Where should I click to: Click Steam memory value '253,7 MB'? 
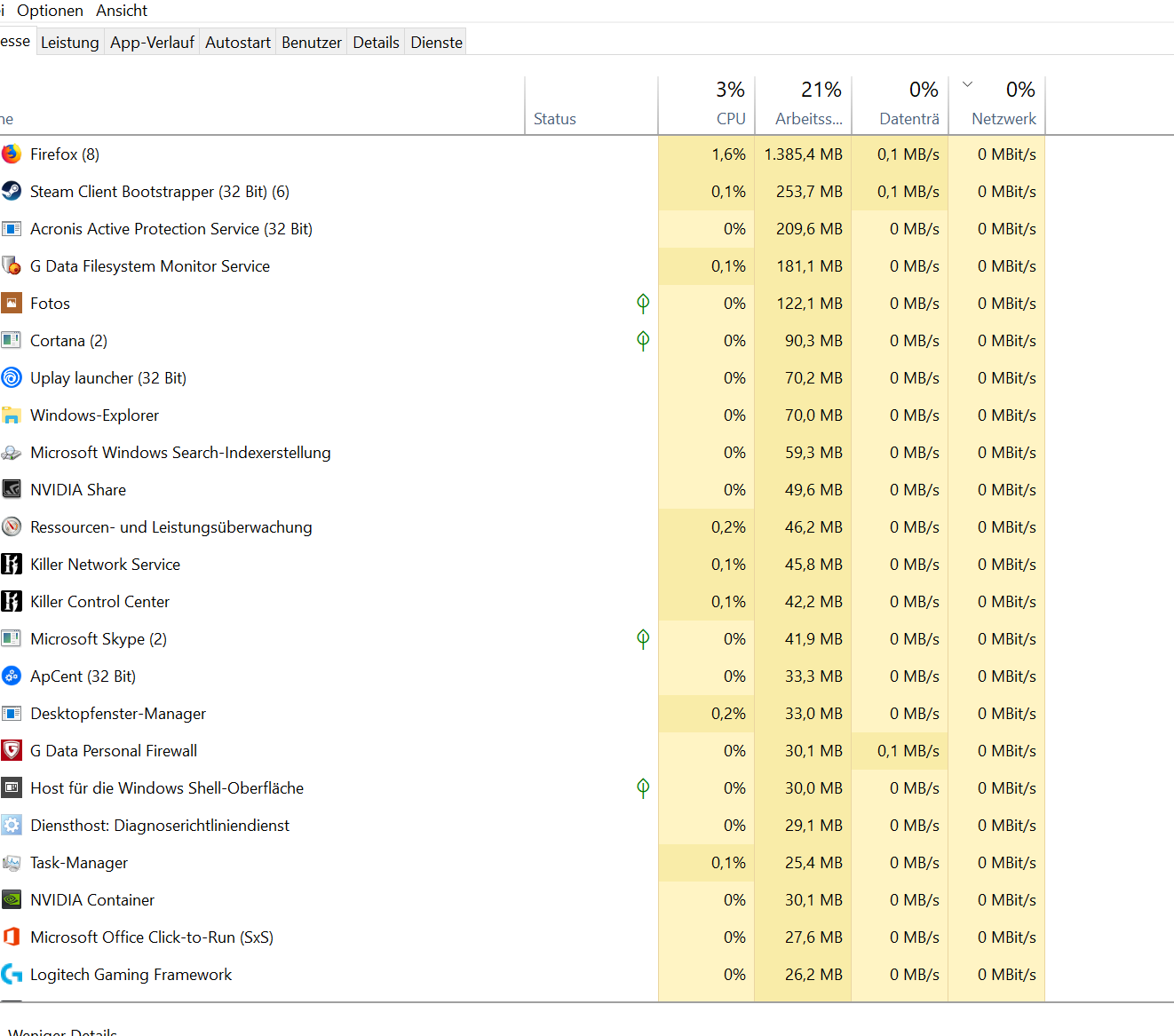coord(810,192)
